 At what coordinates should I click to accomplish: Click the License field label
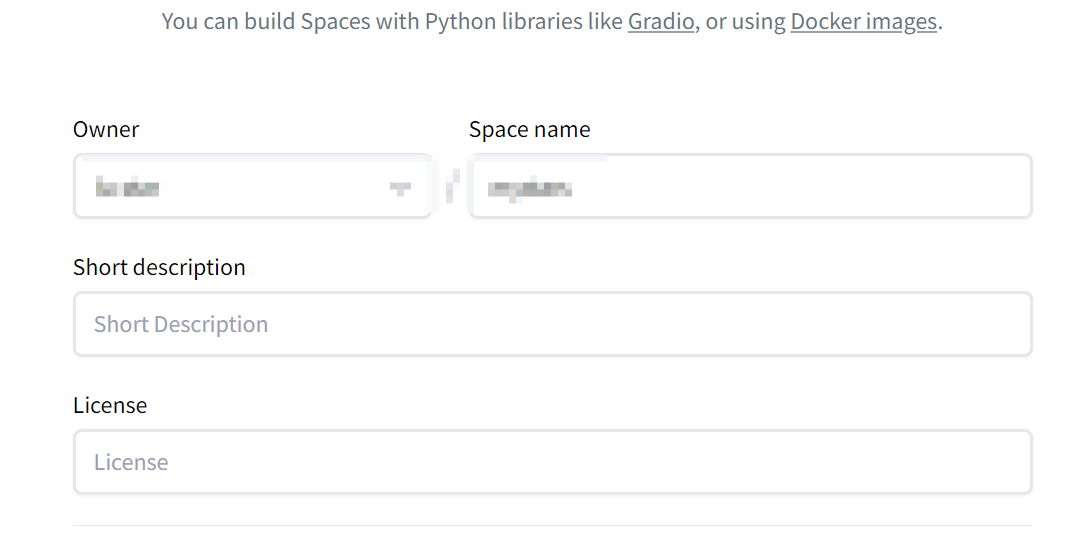(x=110, y=405)
